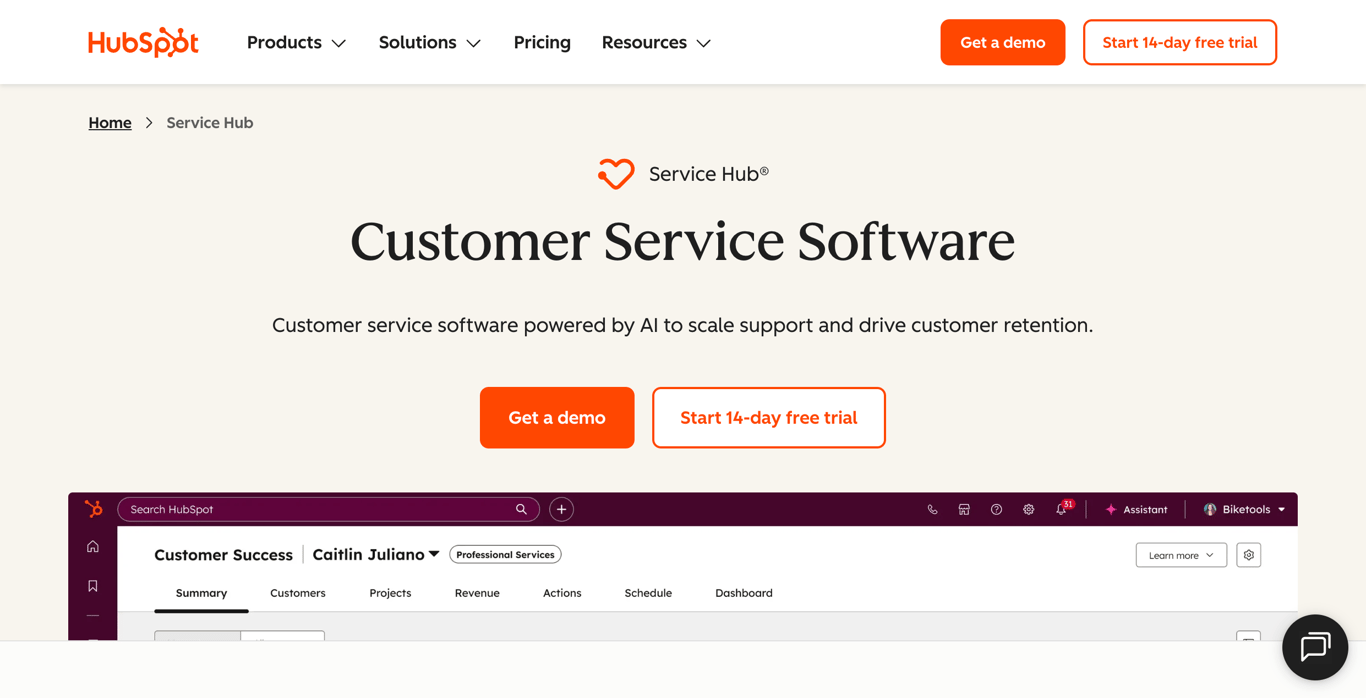Expand the Resources menu
This screenshot has height=698, width=1366.
[x=656, y=42]
